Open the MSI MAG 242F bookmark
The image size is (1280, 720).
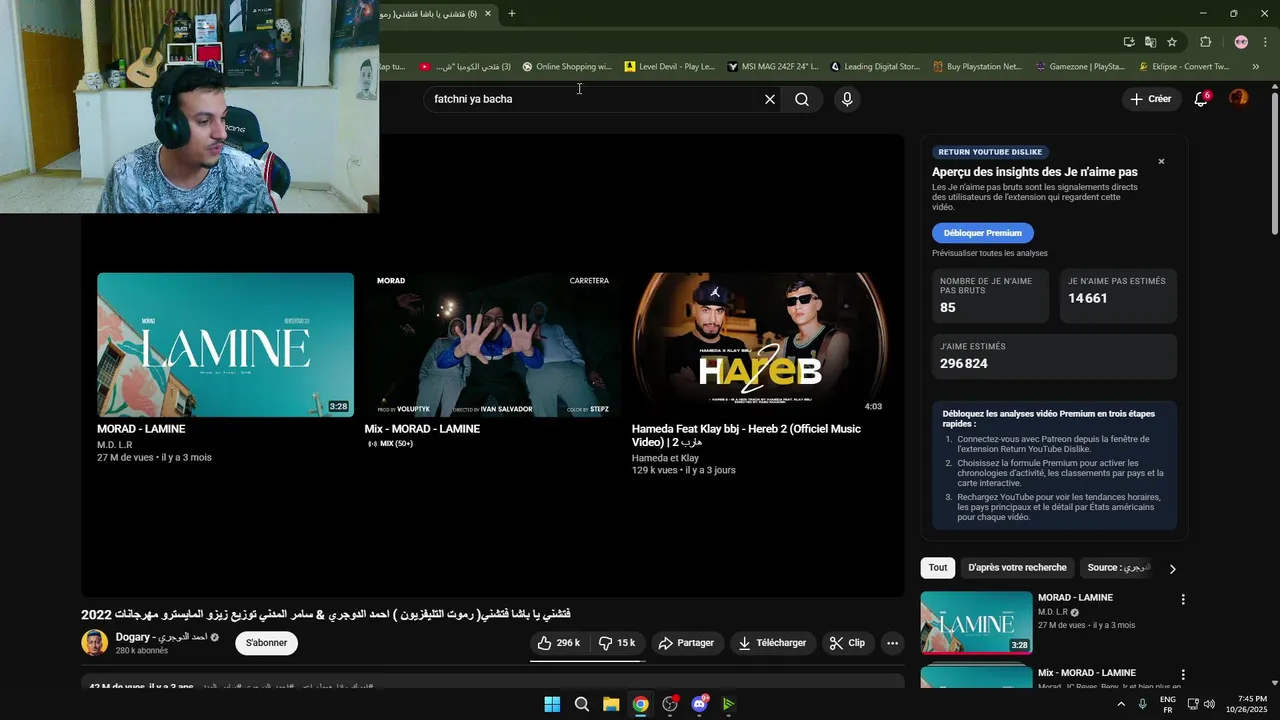click(x=773, y=67)
